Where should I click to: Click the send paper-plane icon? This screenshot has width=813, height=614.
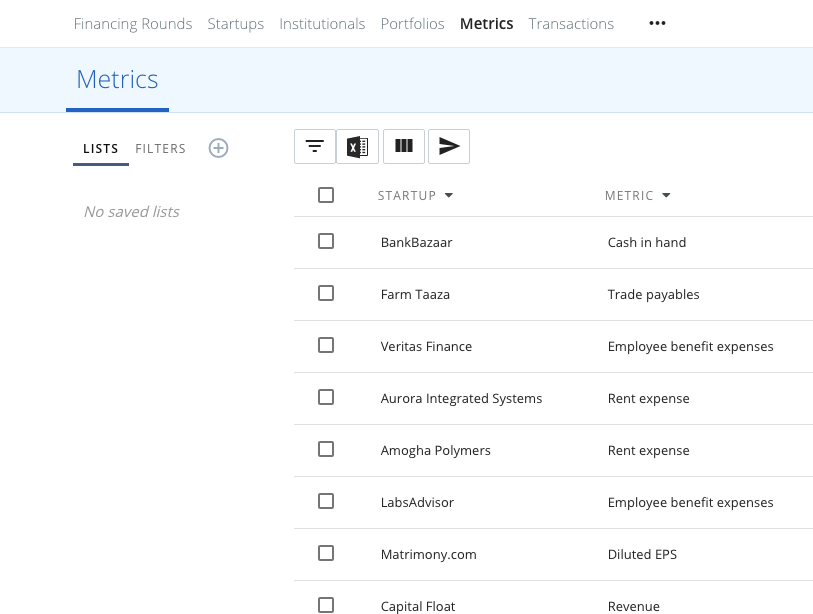449,146
